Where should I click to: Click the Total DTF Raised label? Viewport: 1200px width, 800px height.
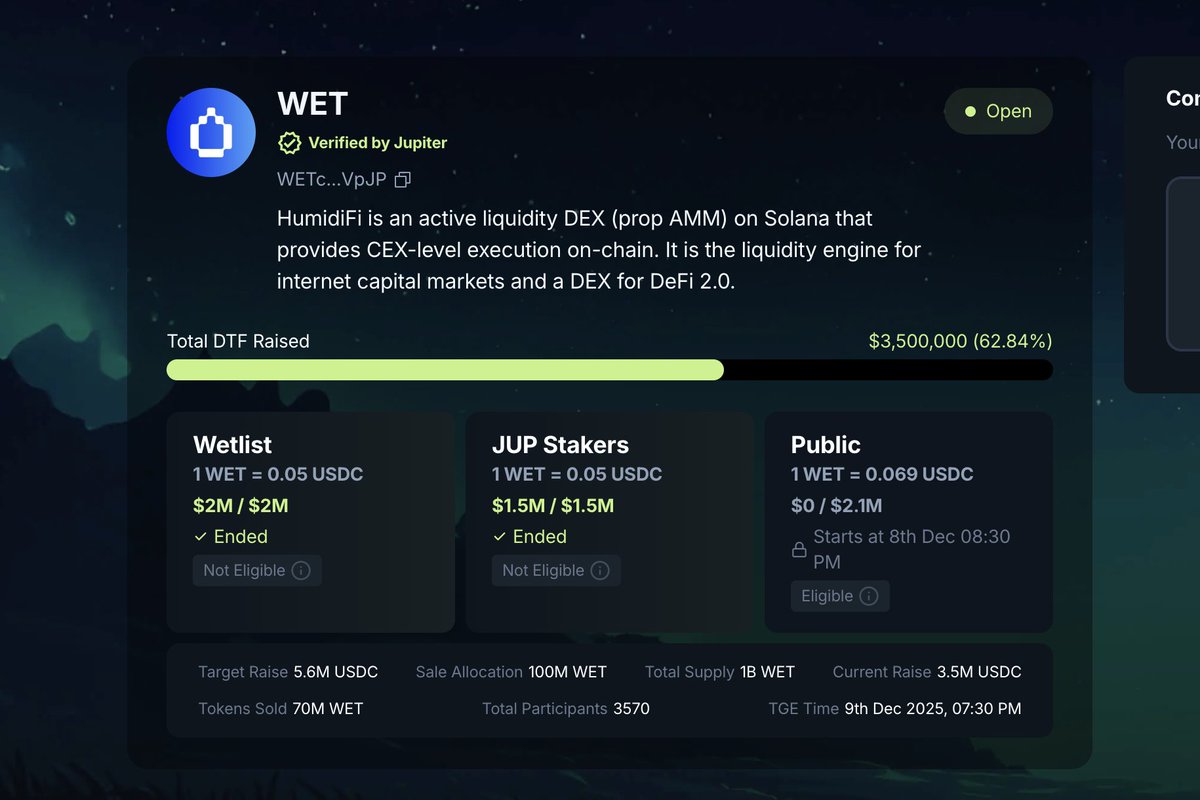coord(238,341)
